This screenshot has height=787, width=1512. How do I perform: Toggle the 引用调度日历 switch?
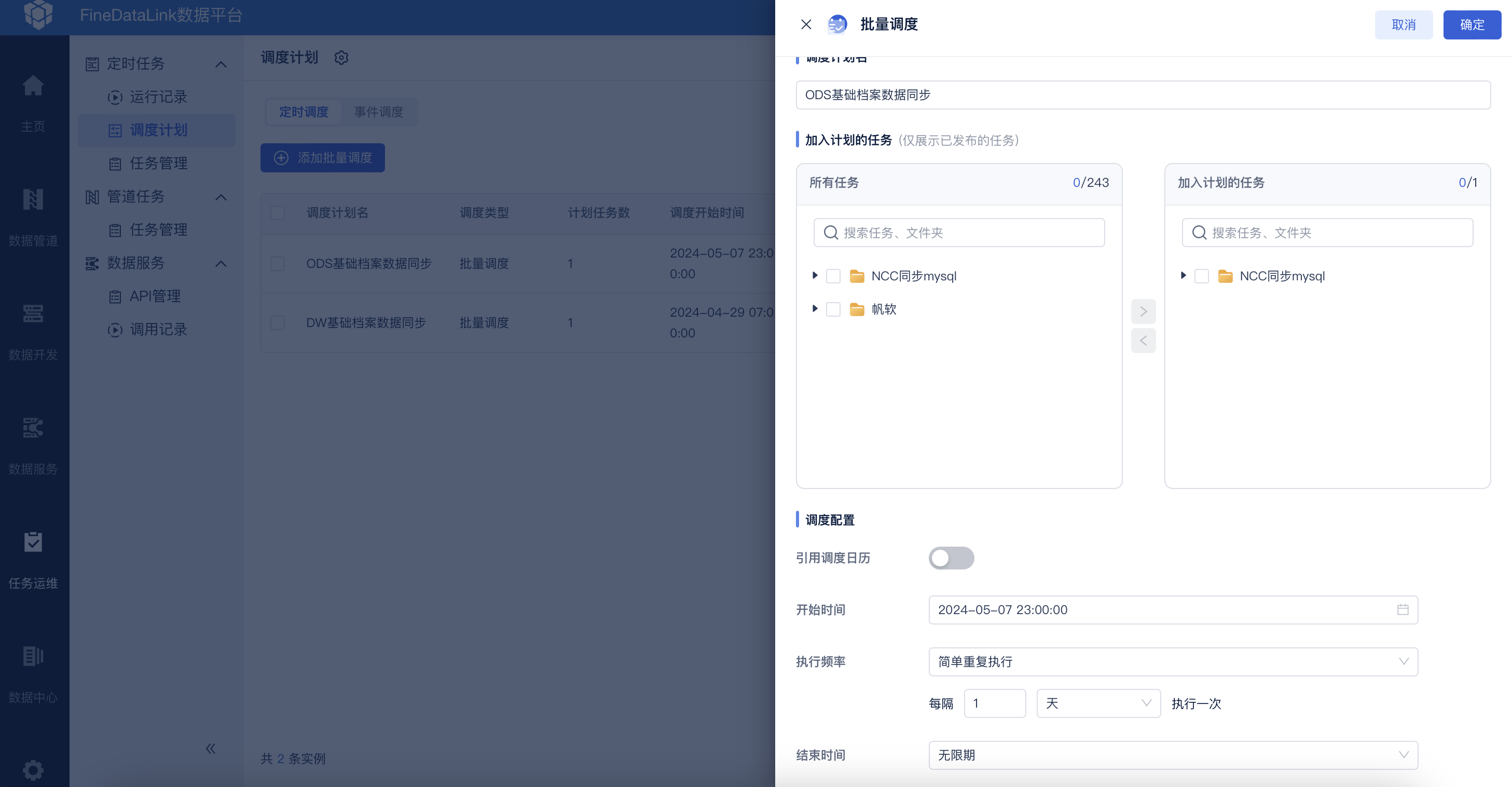pyautogui.click(x=951, y=558)
